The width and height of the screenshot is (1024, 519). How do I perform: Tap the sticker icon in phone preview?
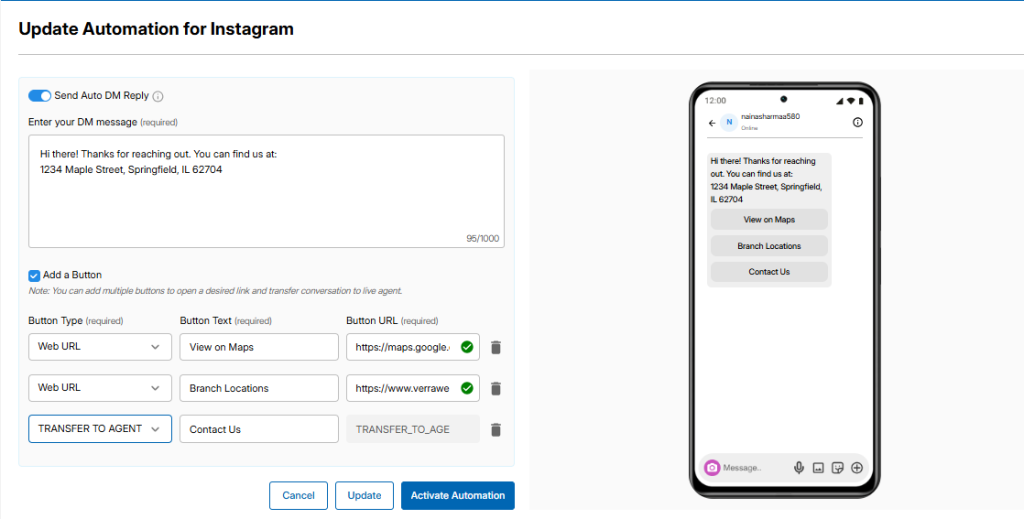pos(838,467)
